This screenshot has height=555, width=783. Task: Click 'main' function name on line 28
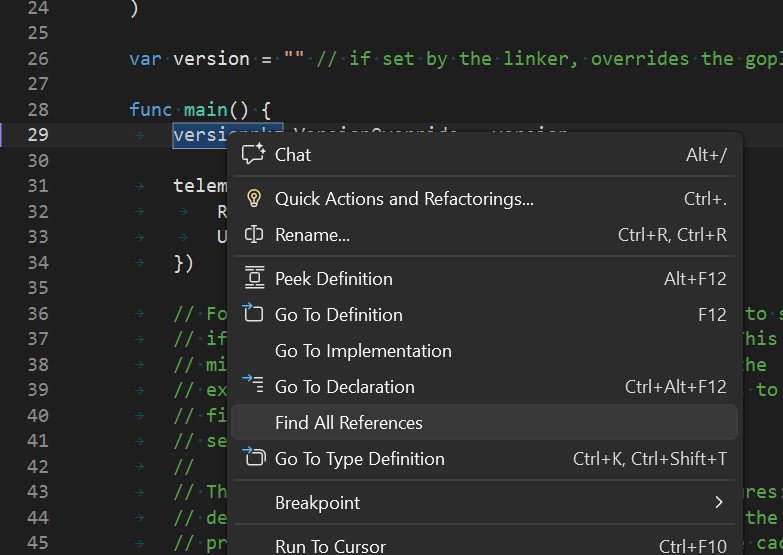pos(206,109)
